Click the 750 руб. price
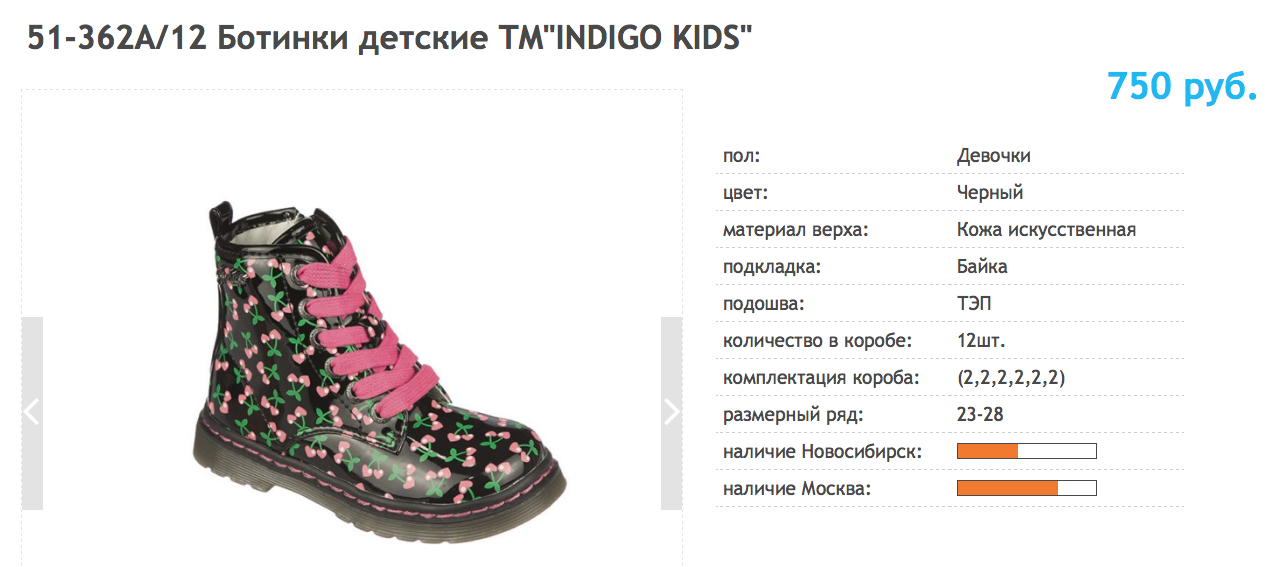 point(1181,87)
